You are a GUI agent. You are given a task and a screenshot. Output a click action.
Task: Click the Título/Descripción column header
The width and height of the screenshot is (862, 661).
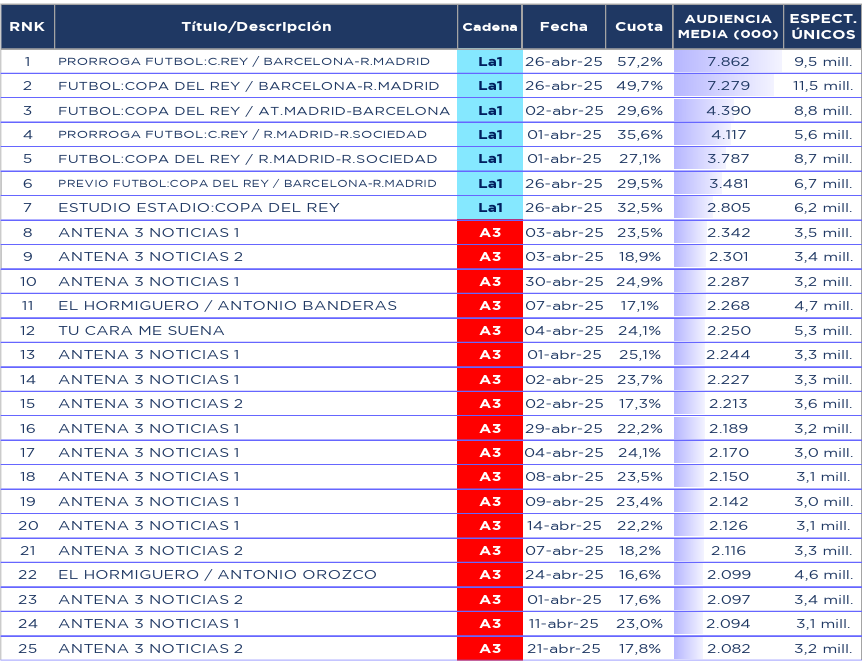pos(256,26)
